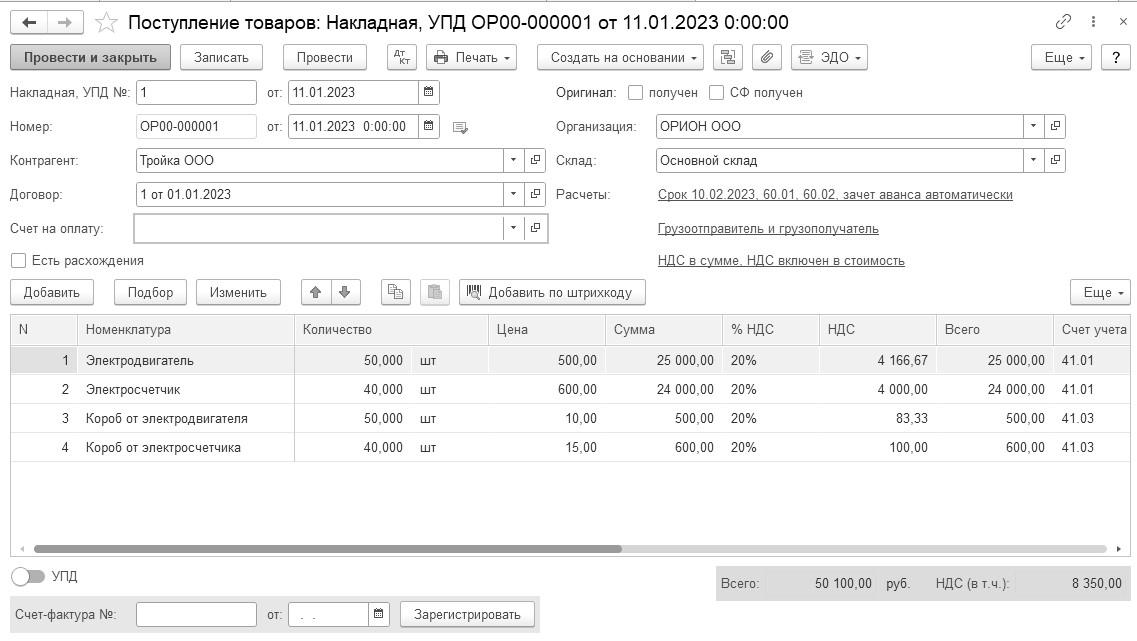The height and width of the screenshot is (641, 1137).
Task: Click the comment icon next to document date
Action: [x=460, y=128]
